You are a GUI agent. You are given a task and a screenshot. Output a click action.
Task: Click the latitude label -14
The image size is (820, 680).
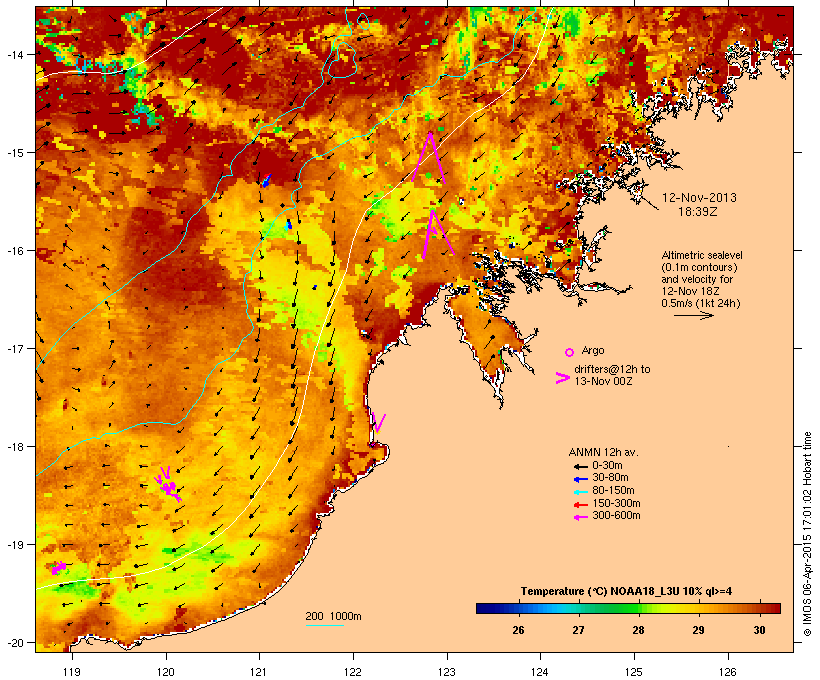click(14, 54)
